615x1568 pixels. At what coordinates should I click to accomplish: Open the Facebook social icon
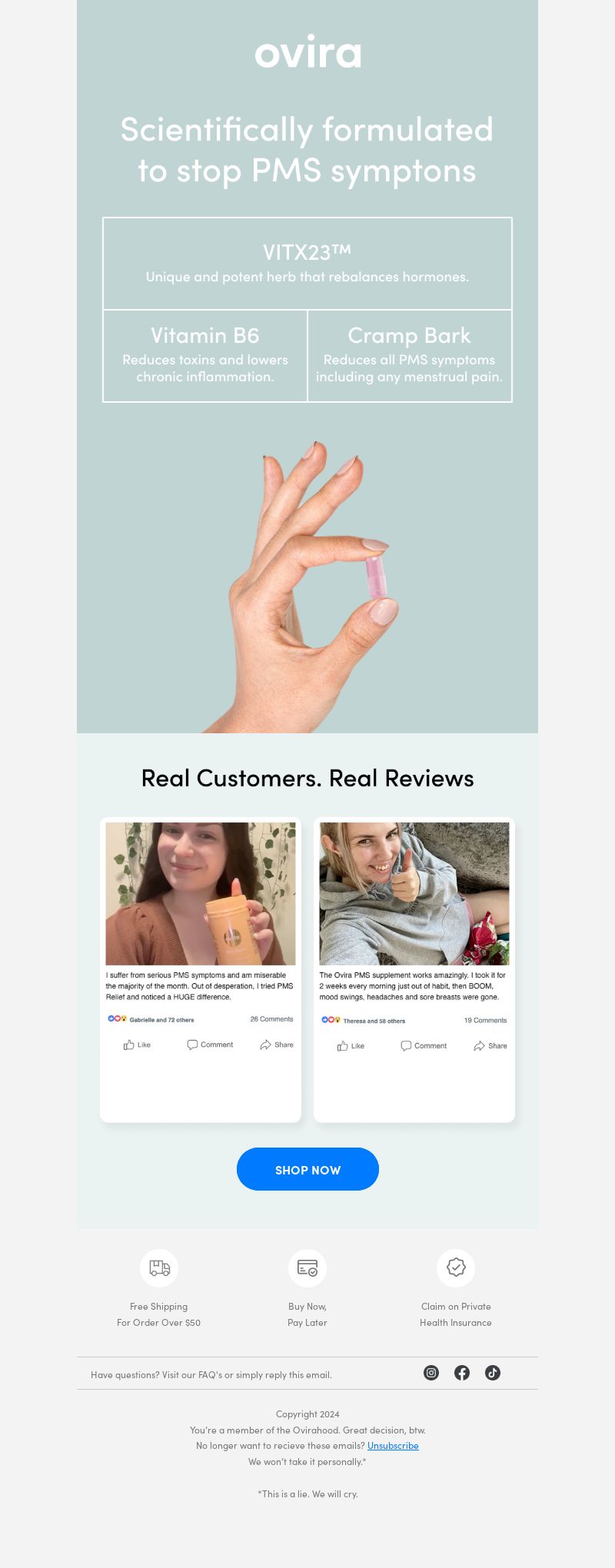point(462,1373)
